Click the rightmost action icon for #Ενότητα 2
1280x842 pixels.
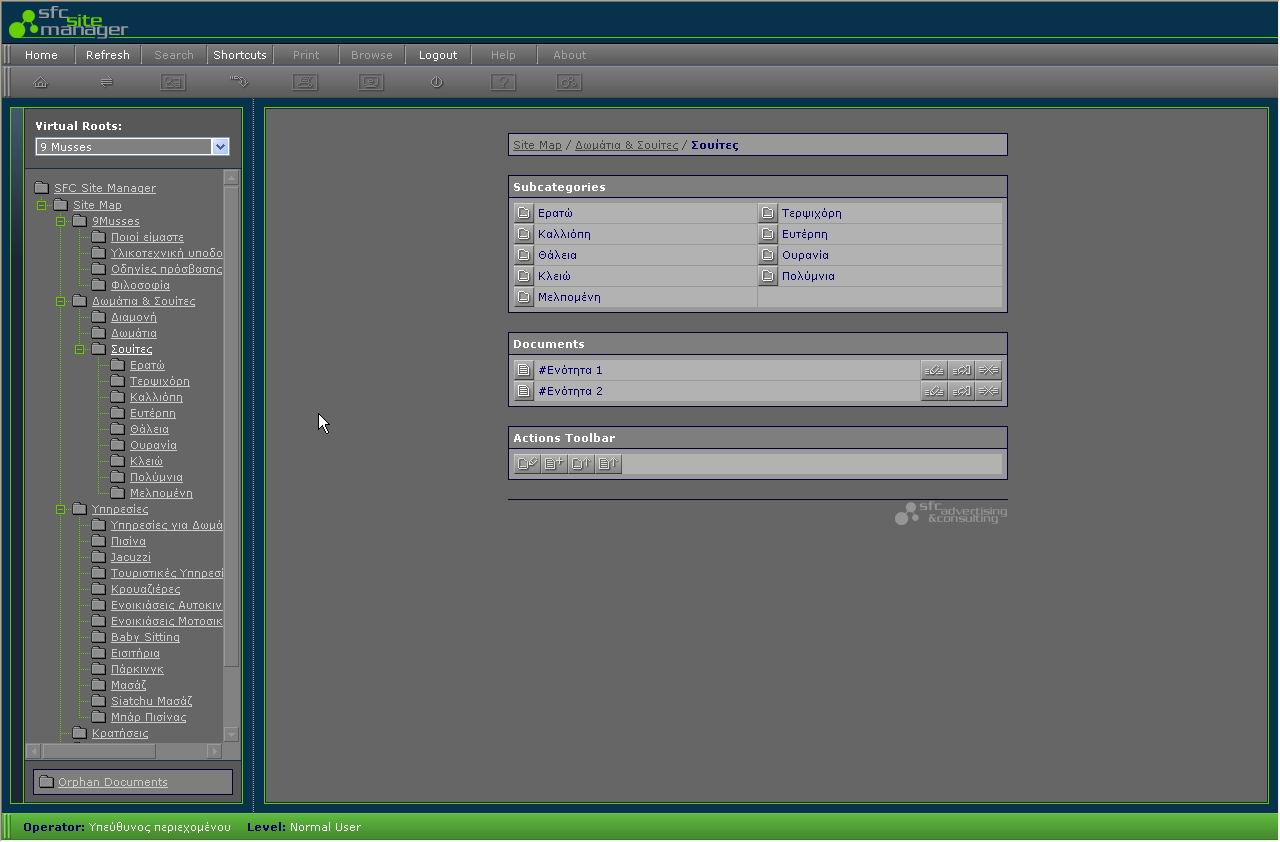tap(988, 391)
